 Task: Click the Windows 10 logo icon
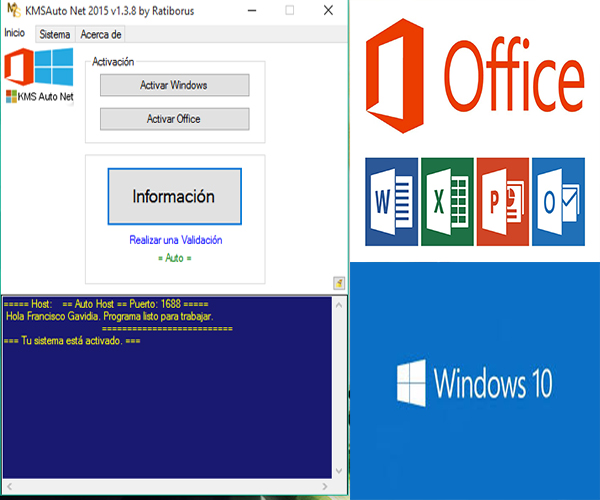(x=411, y=383)
